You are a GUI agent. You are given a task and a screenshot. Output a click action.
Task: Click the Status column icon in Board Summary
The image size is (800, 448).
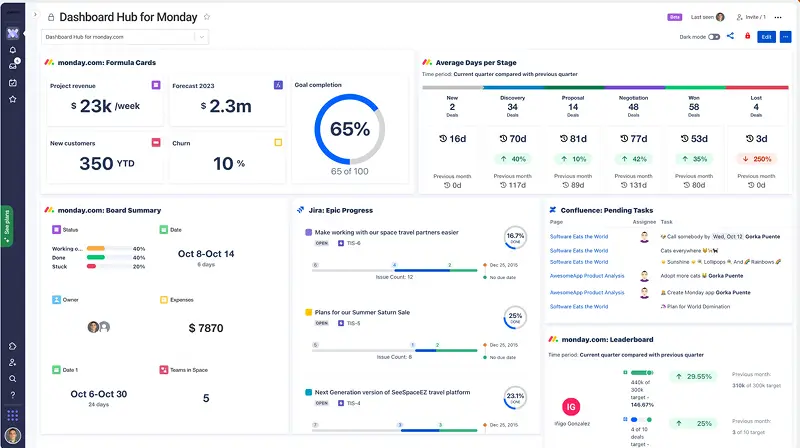tap(56, 230)
